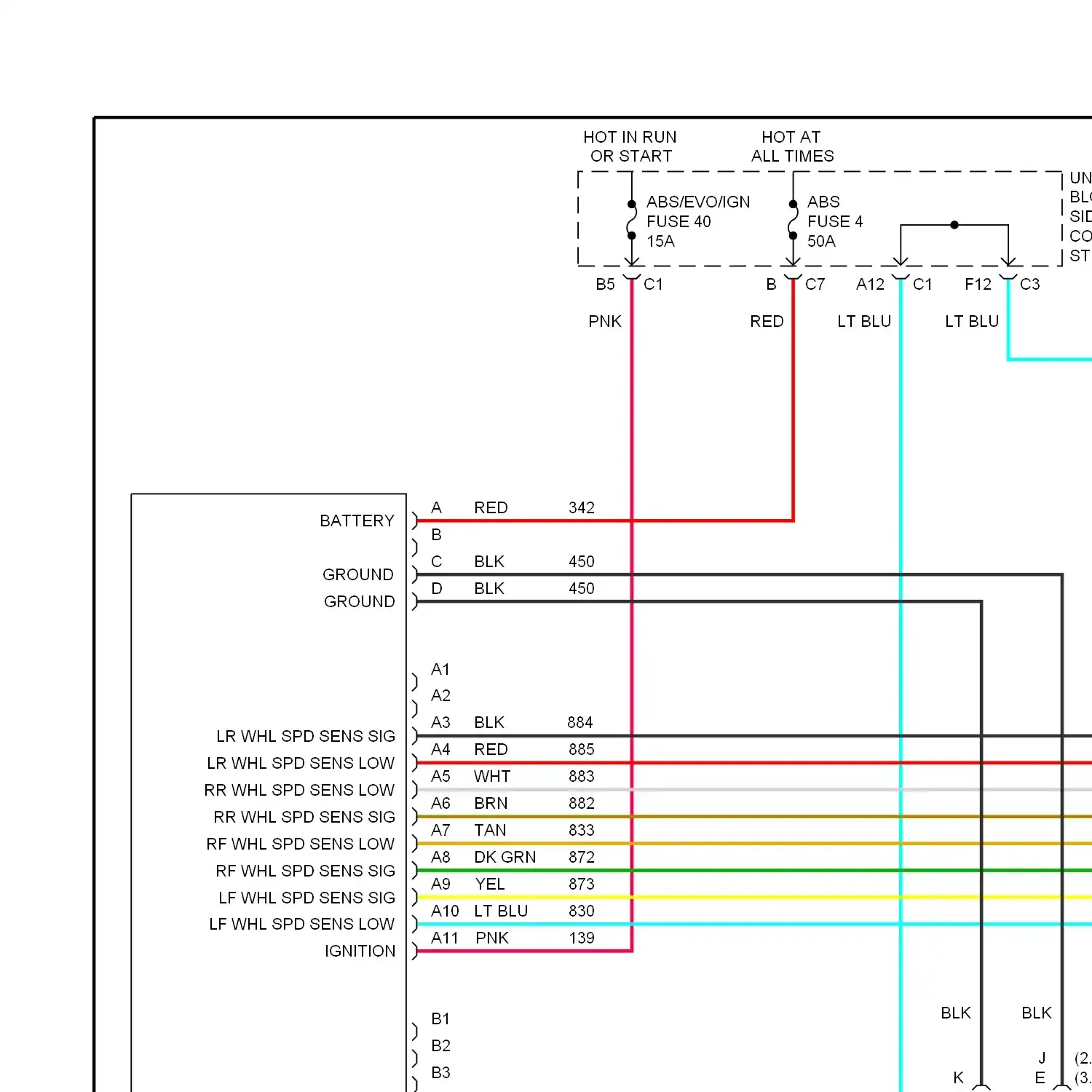Click the 'HOT AT ALL TIMES' label
This screenshot has width=1092, height=1092.
coord(792,146)
